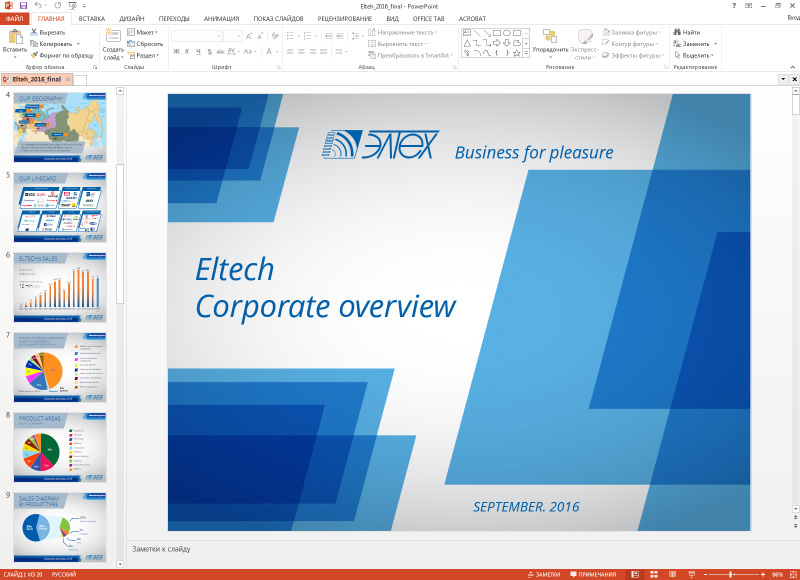Click Контур фигуры shape outline
The width and height of the screenshot is (800, 580).
click(x=631, y=44)
